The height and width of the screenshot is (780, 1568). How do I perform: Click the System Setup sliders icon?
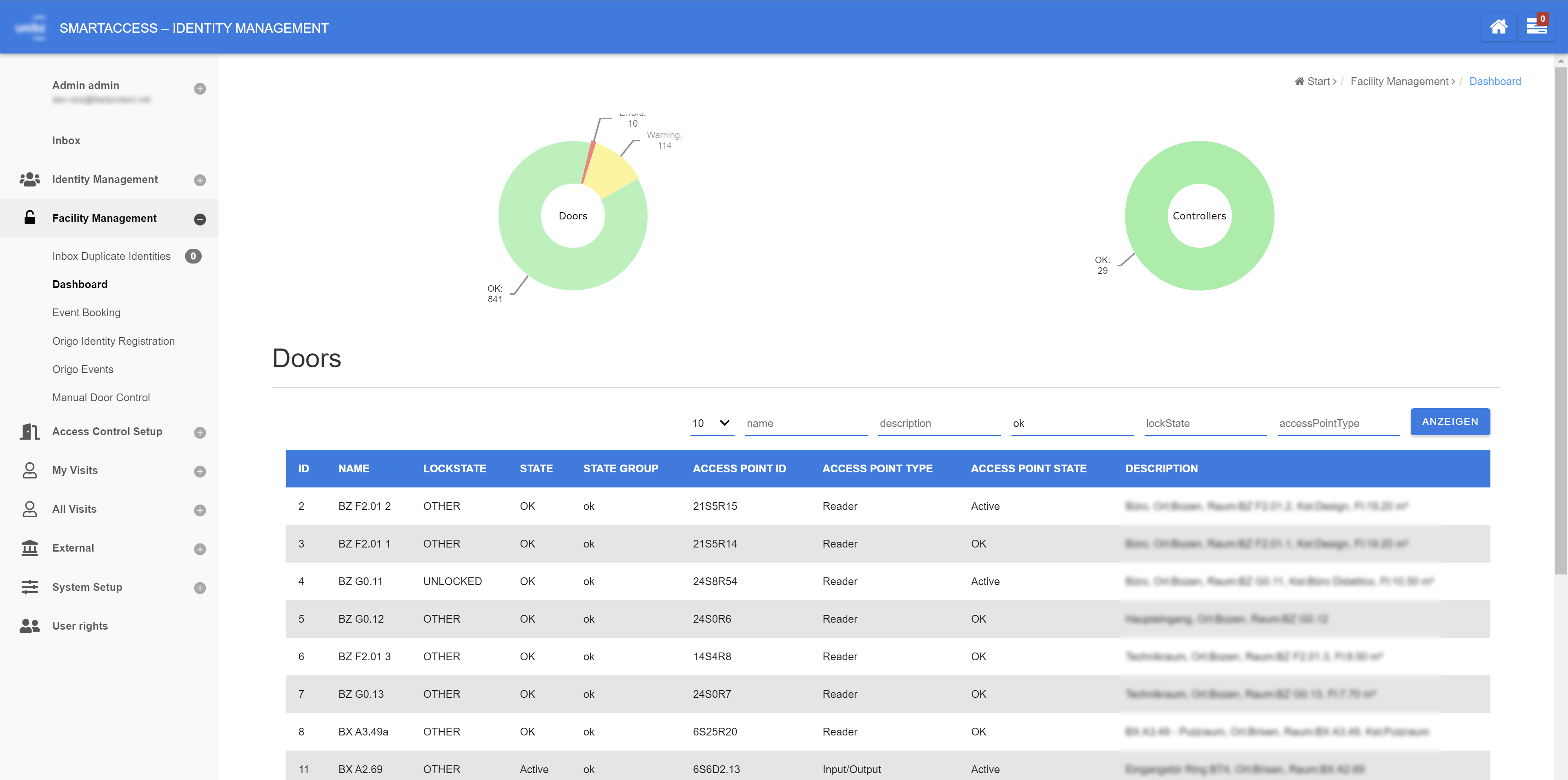click(x=29, y=587)
